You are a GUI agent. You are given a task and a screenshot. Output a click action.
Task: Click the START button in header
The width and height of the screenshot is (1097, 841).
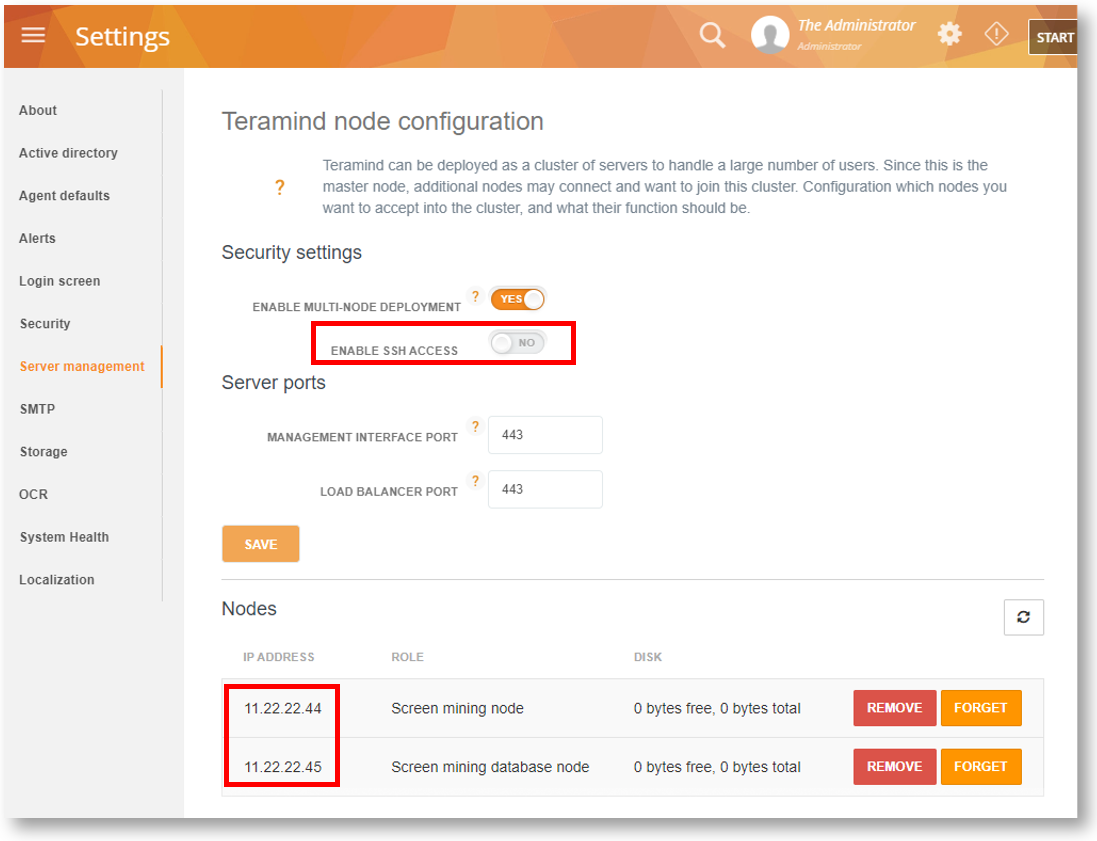(x=1054, y=37)
